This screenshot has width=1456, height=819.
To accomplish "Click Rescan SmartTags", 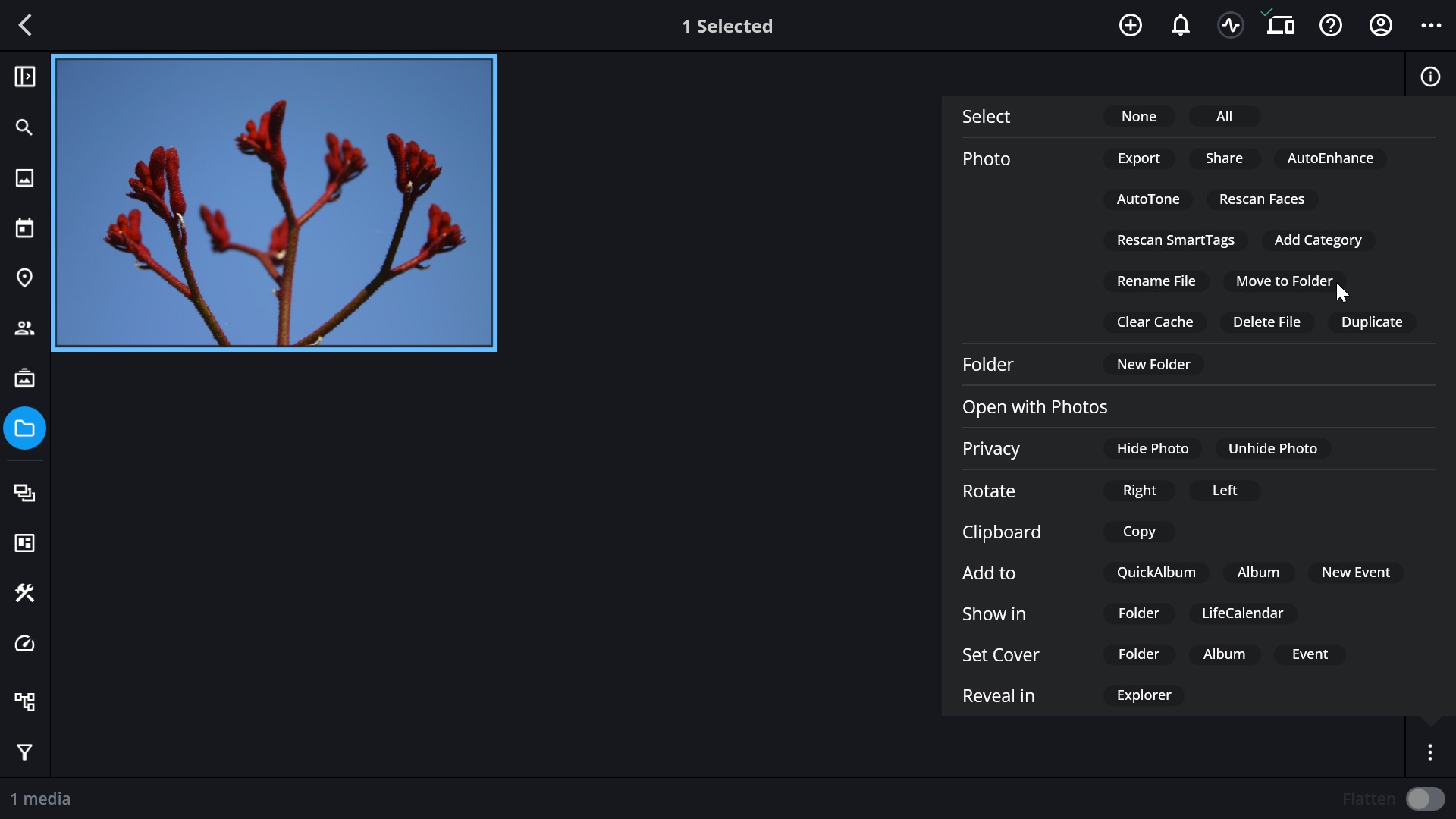I will pyautogui.click(x=1175, y=240).
